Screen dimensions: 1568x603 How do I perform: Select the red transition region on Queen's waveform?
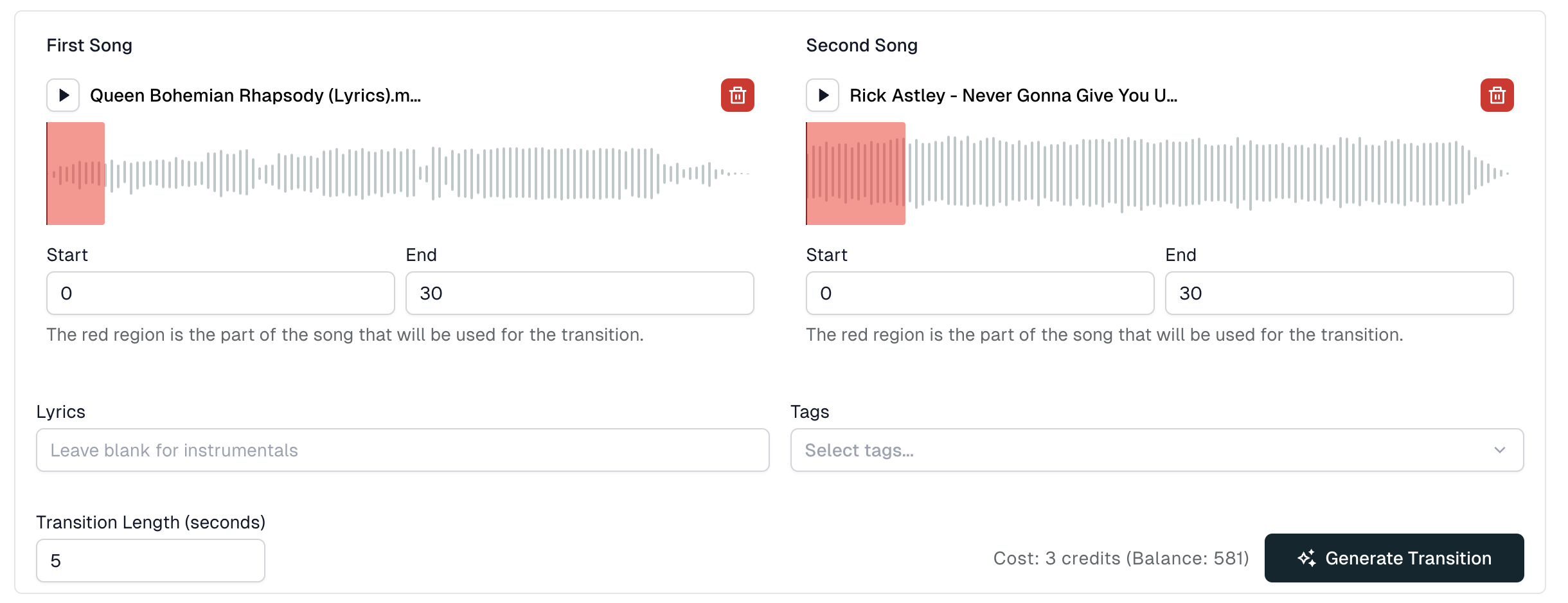click(x=75, y=173)
